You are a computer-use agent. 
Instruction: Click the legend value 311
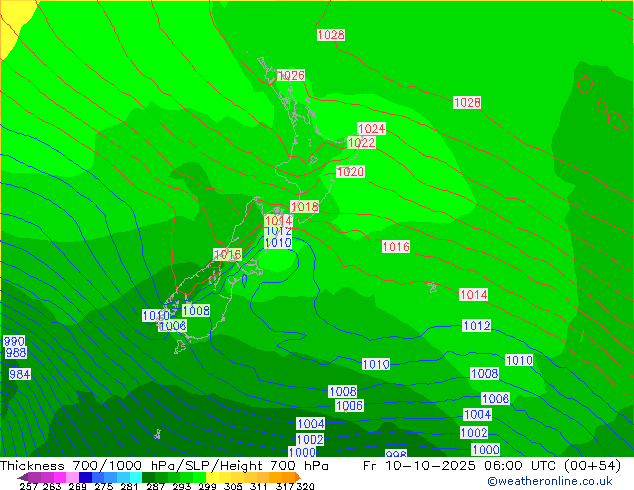pos(259,486)
